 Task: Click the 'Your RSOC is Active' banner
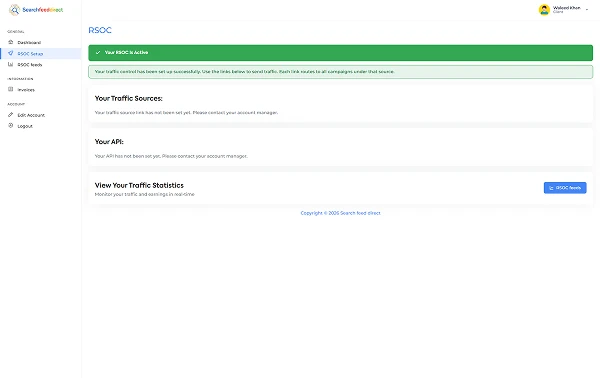coord(341,53)
